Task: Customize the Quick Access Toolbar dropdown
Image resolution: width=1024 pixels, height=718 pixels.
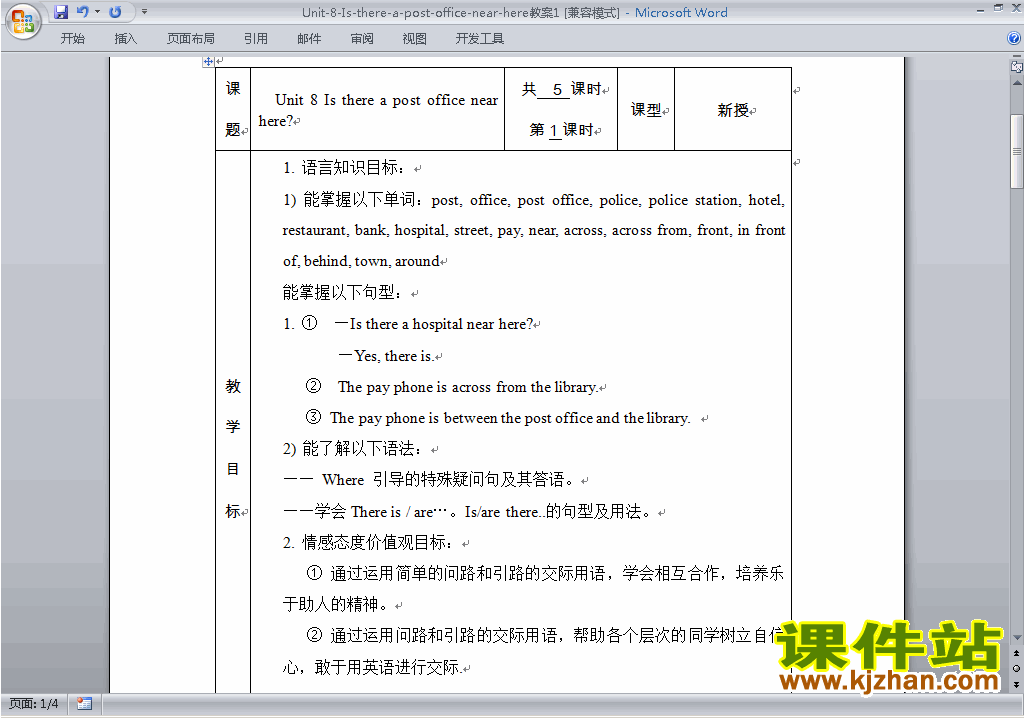Action: click(x=144, y=12)
